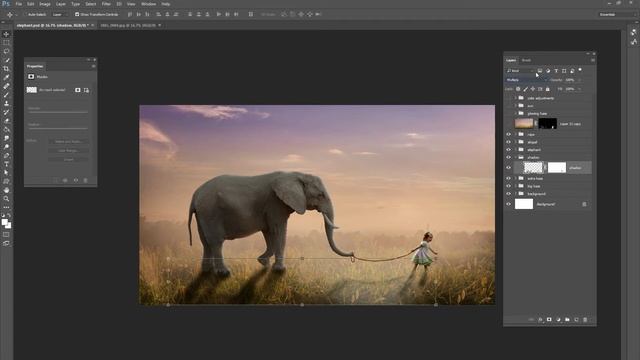Select the Clone Stamp tool
Screen dimensions: 640x360
[6, 104]
